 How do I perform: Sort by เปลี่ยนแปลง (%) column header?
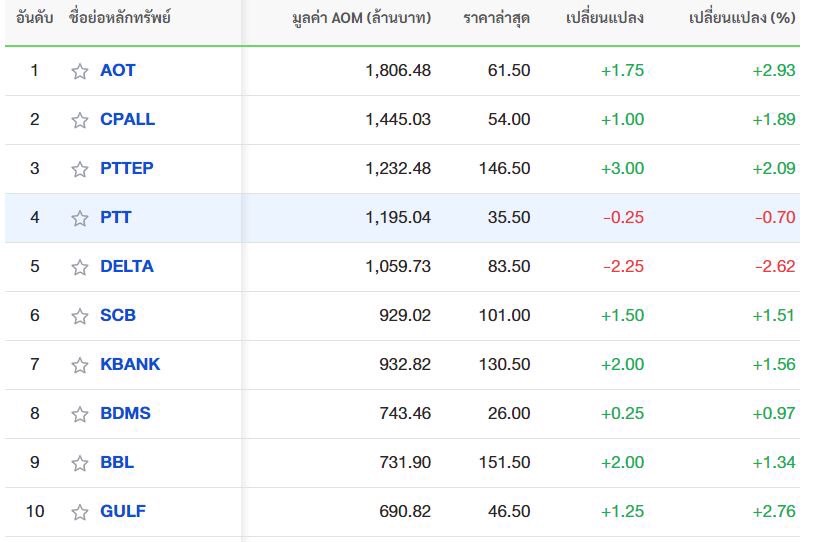click(x=742, y=18)
